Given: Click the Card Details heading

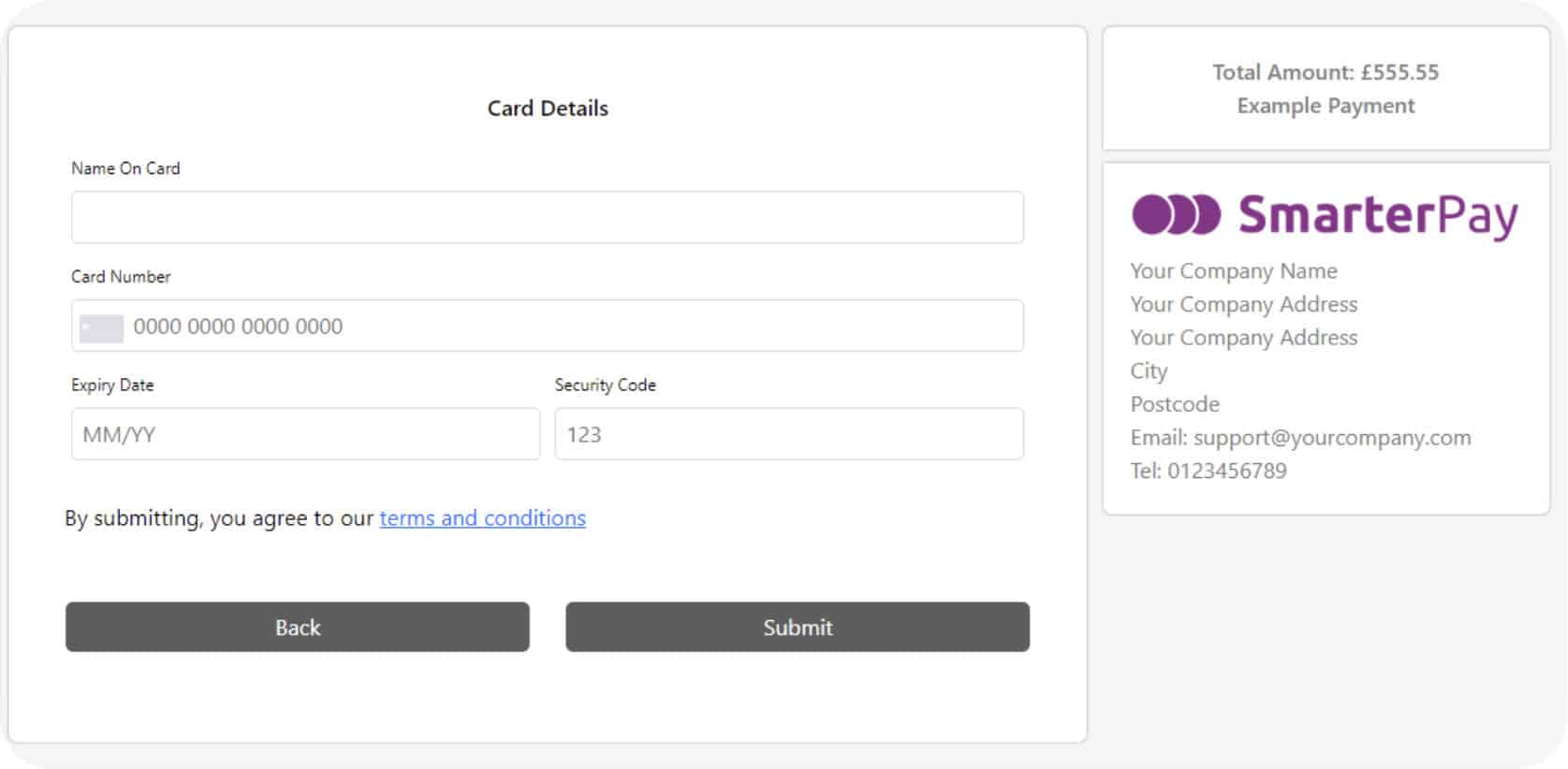Looking at the screenshot, I should coord(548,109).
